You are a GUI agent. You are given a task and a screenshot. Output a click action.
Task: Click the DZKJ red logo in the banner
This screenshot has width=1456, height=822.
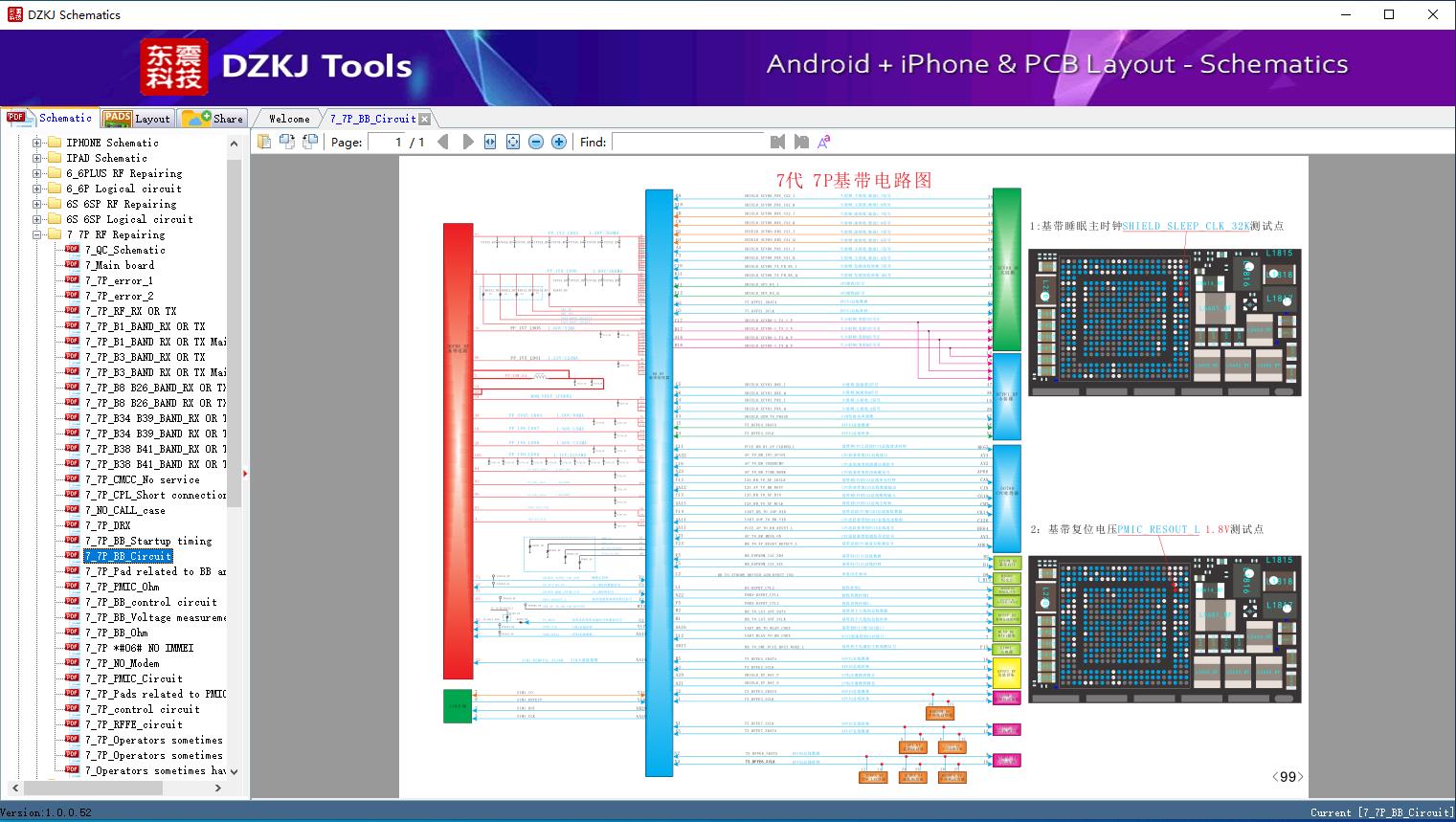click(x=174, y=67)
